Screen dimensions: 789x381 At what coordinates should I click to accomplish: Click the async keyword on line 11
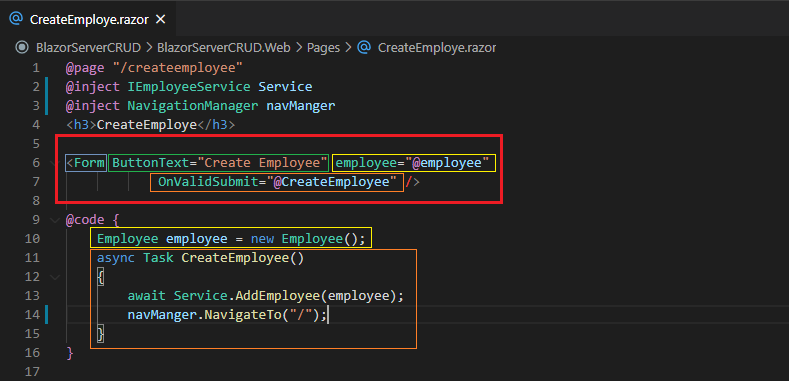coord(116,258)
